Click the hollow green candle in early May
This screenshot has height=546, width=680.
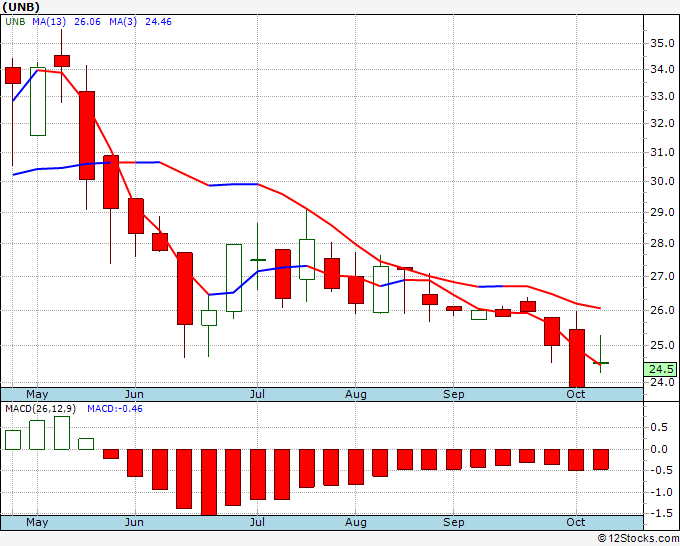coord(38,101)
